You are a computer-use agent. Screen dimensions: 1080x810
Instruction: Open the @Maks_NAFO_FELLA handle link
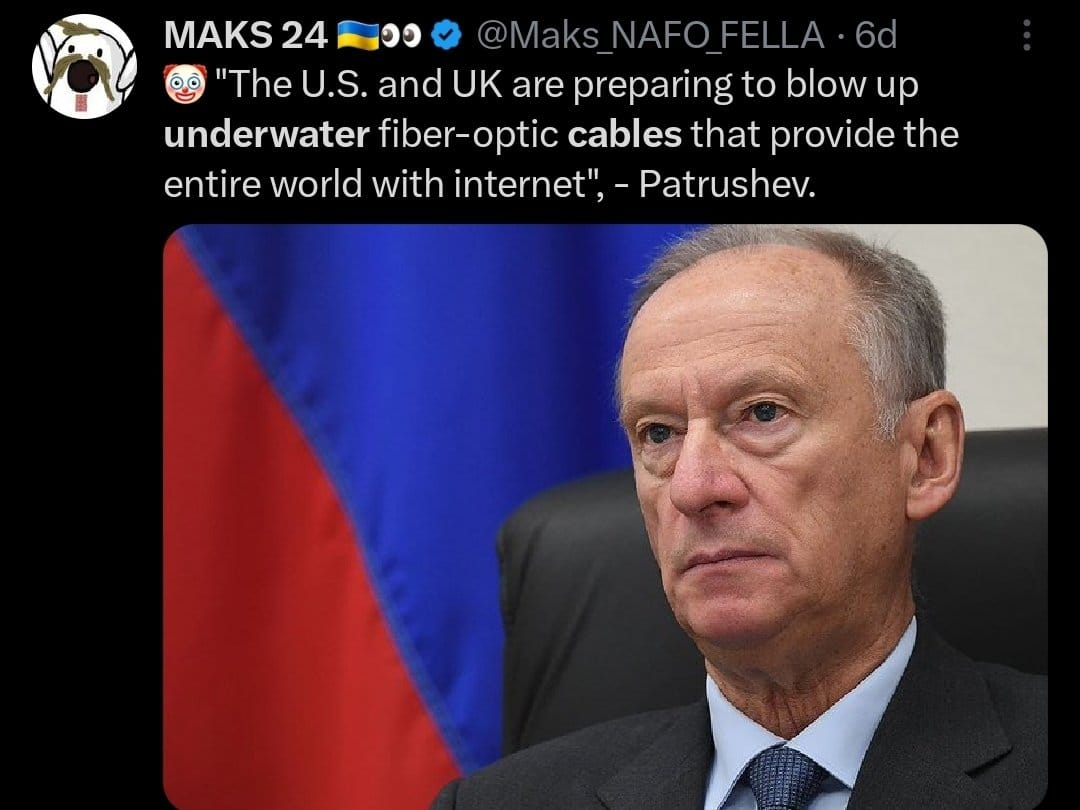point(650,35)
